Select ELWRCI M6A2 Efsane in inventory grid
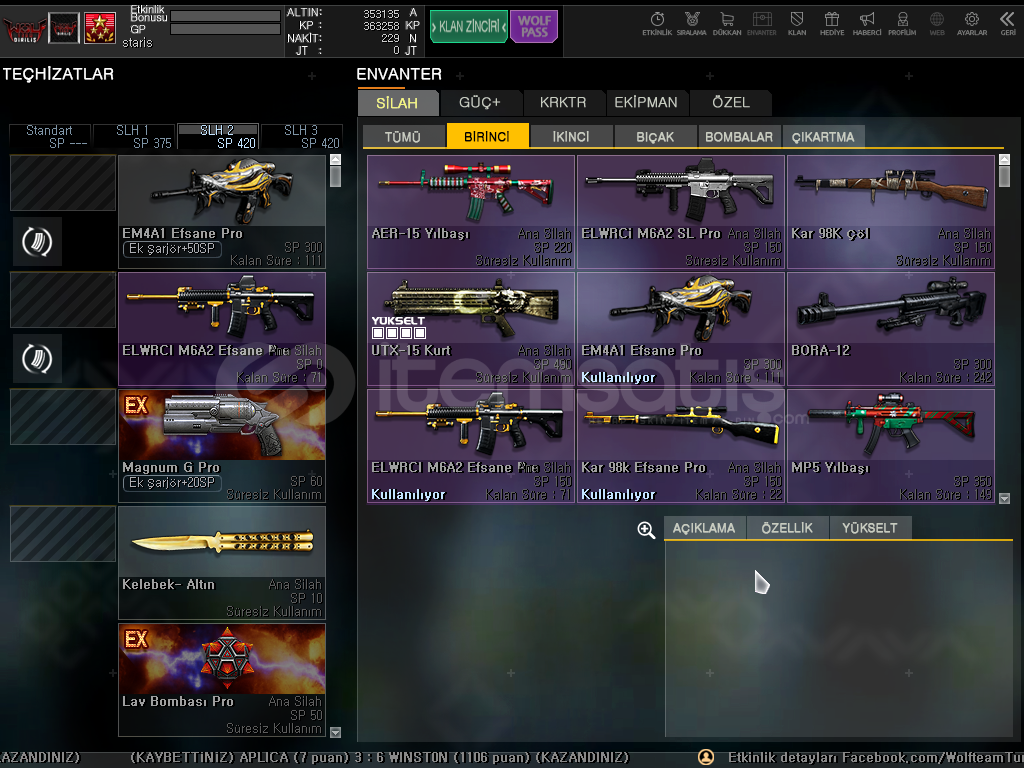Screen dimensions: 1024x768 point(471,446)
